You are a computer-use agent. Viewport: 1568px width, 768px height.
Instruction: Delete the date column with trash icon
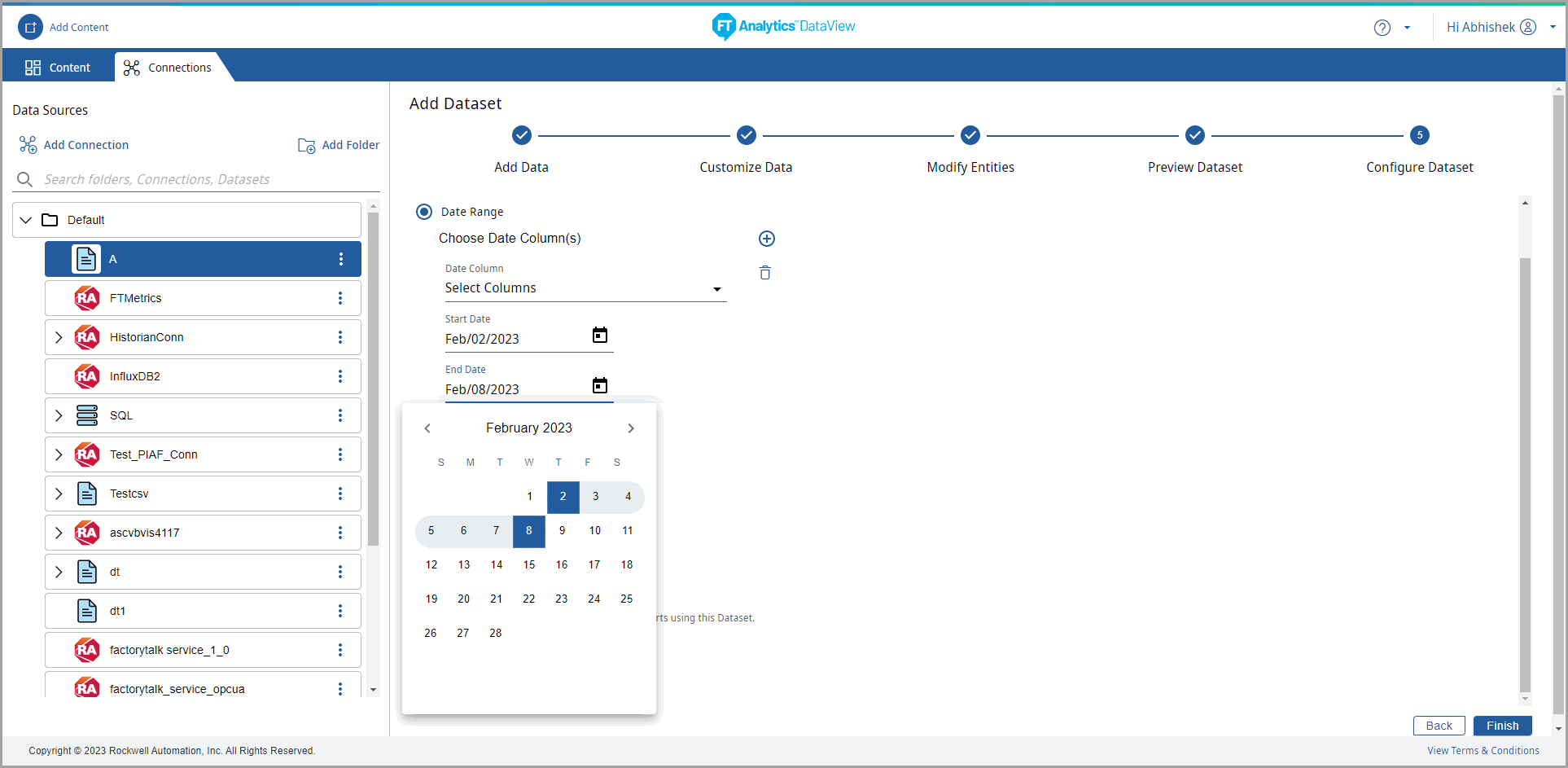click(x=764, y=273)
